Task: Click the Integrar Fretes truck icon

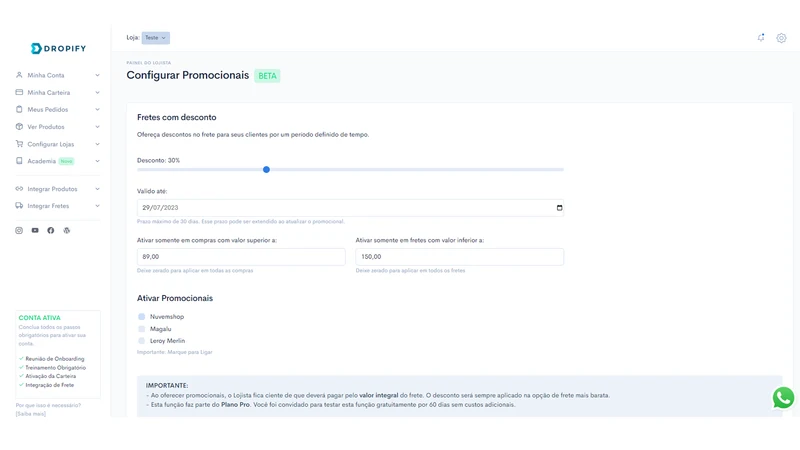Action: click(19, 206)
